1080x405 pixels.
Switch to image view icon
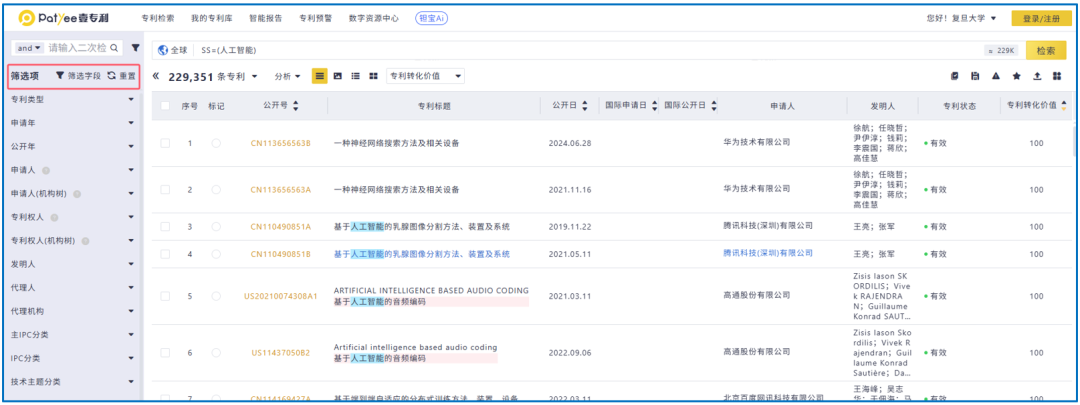coord(338,76)
